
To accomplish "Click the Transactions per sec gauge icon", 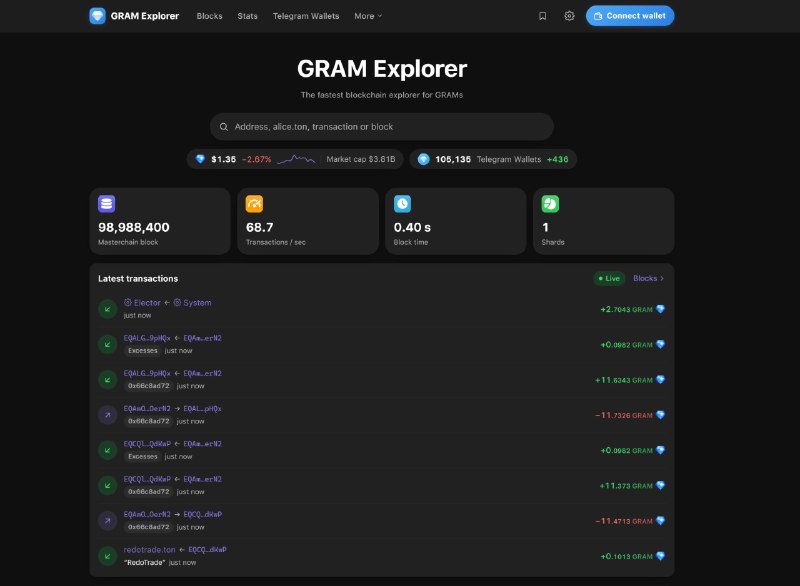I will tap(254, 203).
